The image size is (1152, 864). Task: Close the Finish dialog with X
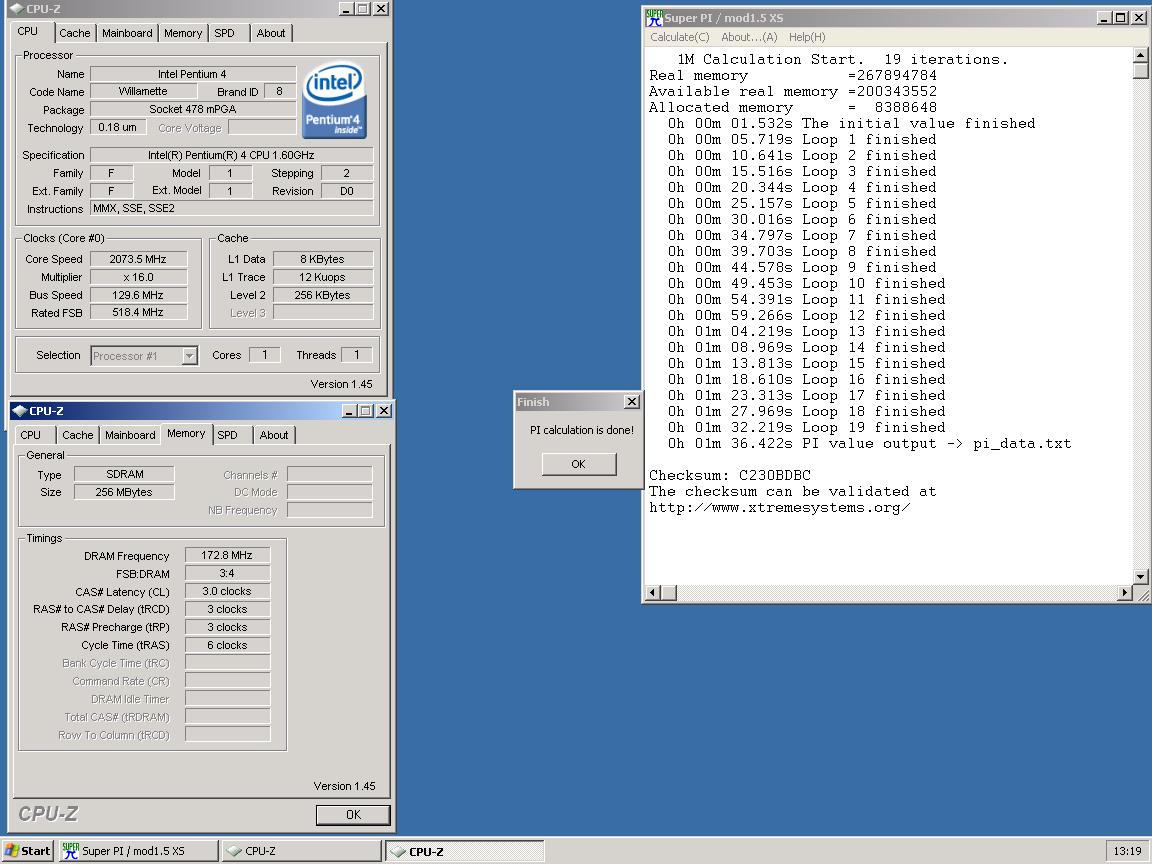click(x=631, y=402)
